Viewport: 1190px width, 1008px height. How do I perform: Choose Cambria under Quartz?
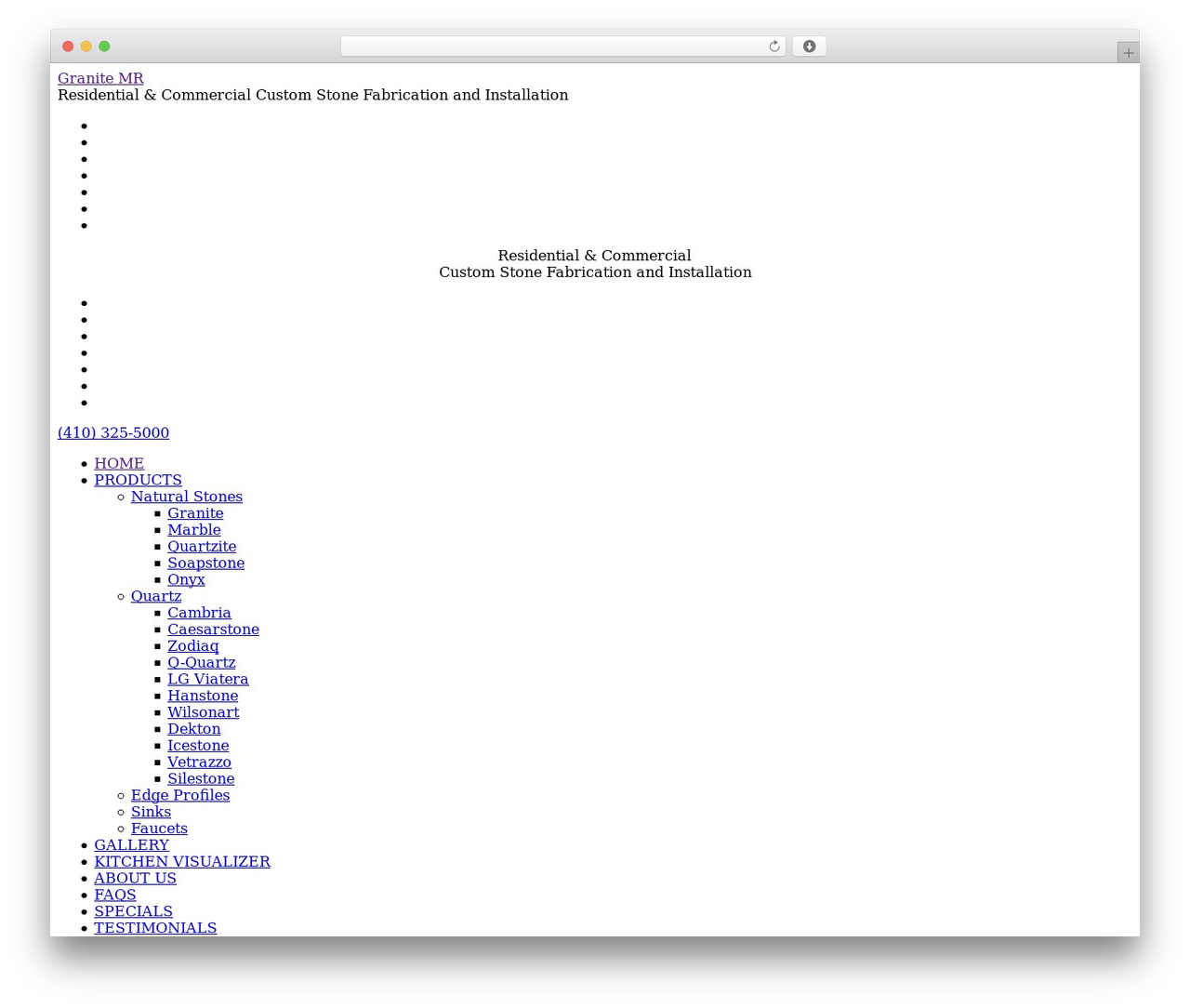[x=199, y=613]
